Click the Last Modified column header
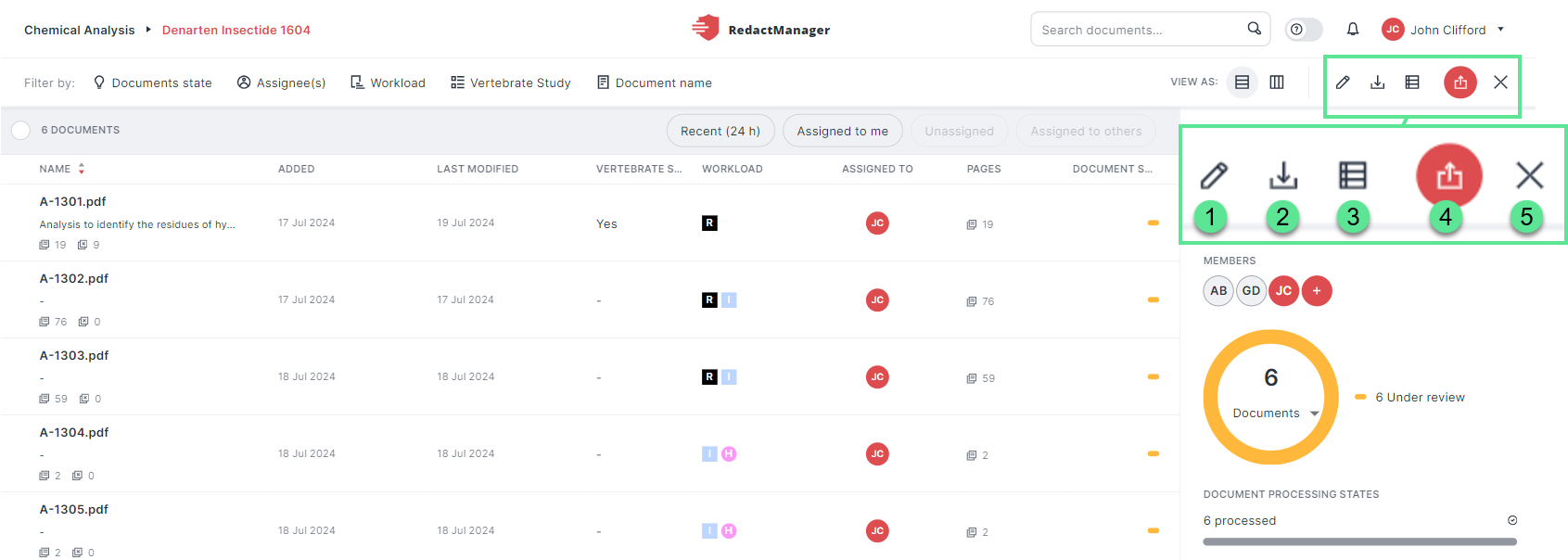Screen dimensions: 1568x560 tap(478, 169)
